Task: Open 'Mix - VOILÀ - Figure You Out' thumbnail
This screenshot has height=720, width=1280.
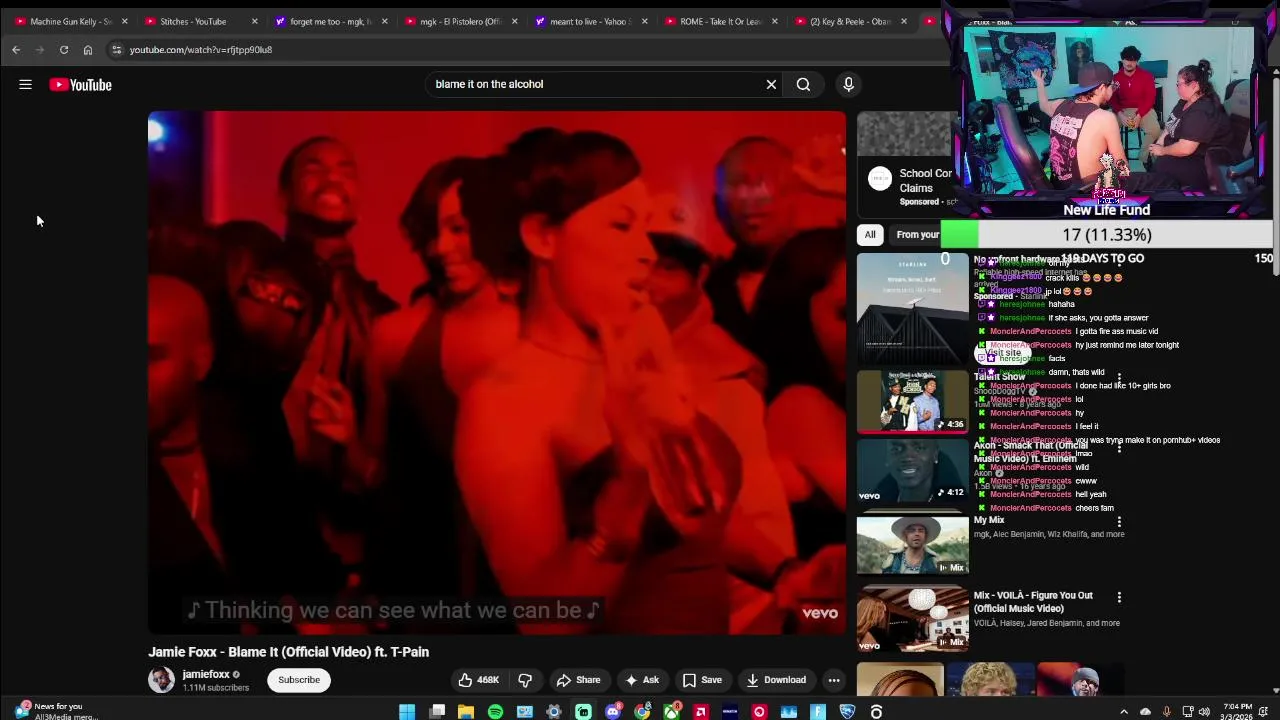Action: pos(913,618)
